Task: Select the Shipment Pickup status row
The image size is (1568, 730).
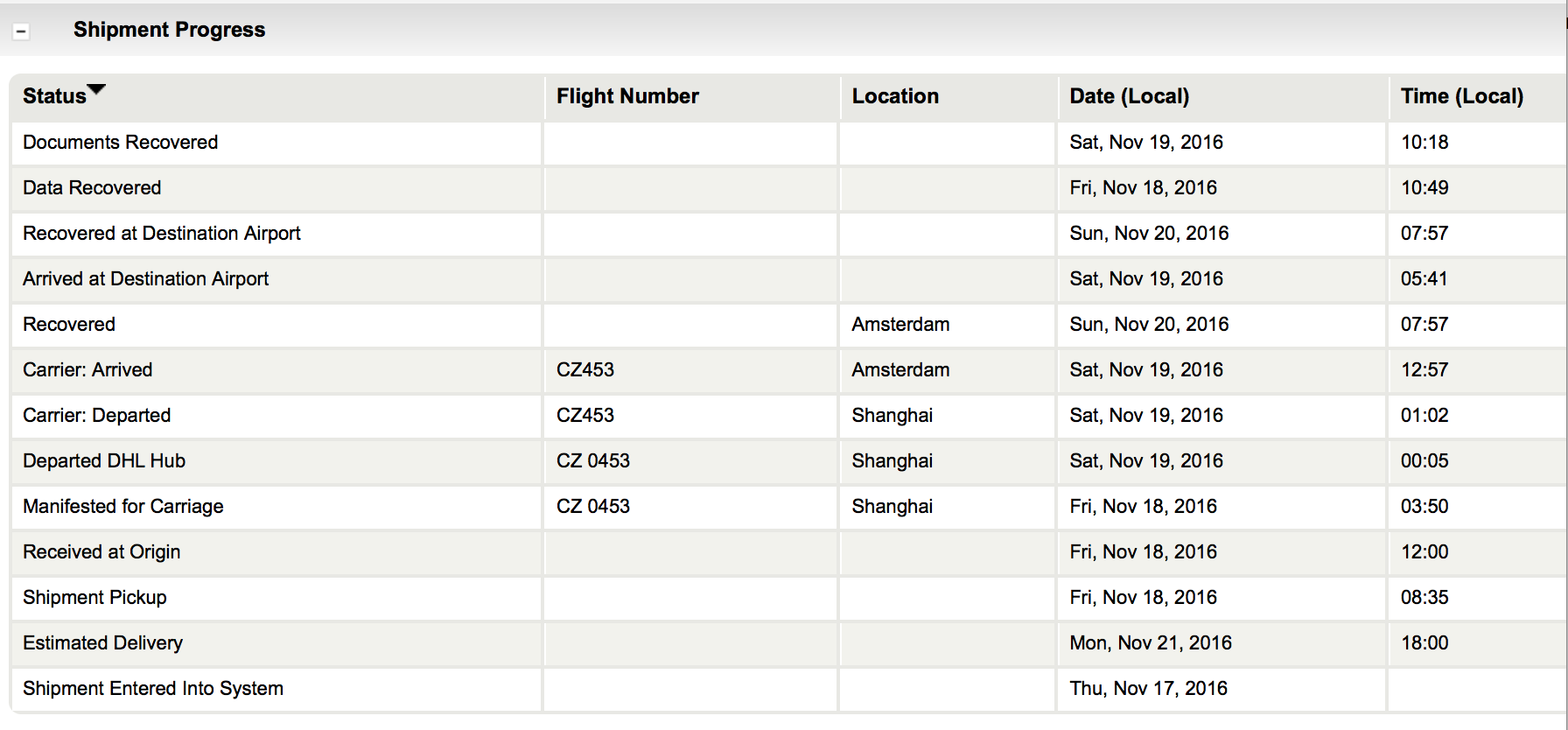Action: 787,598
